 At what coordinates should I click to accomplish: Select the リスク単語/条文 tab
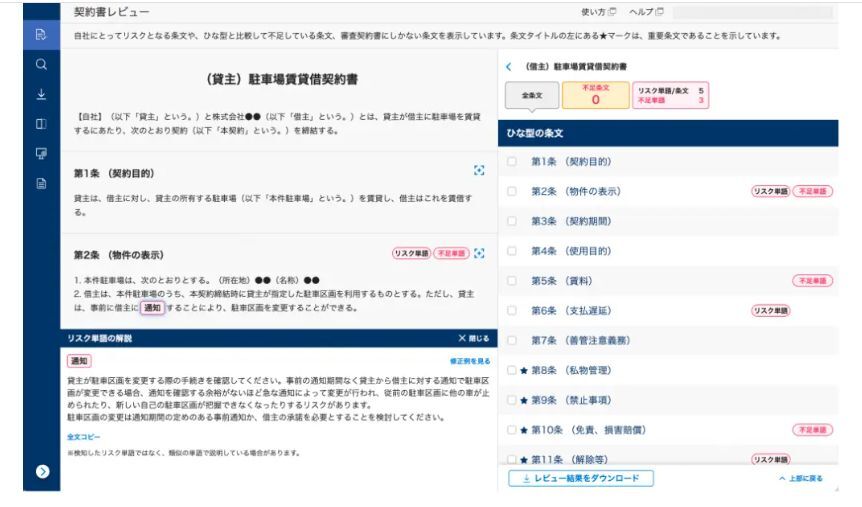click(x=670, y=95)
